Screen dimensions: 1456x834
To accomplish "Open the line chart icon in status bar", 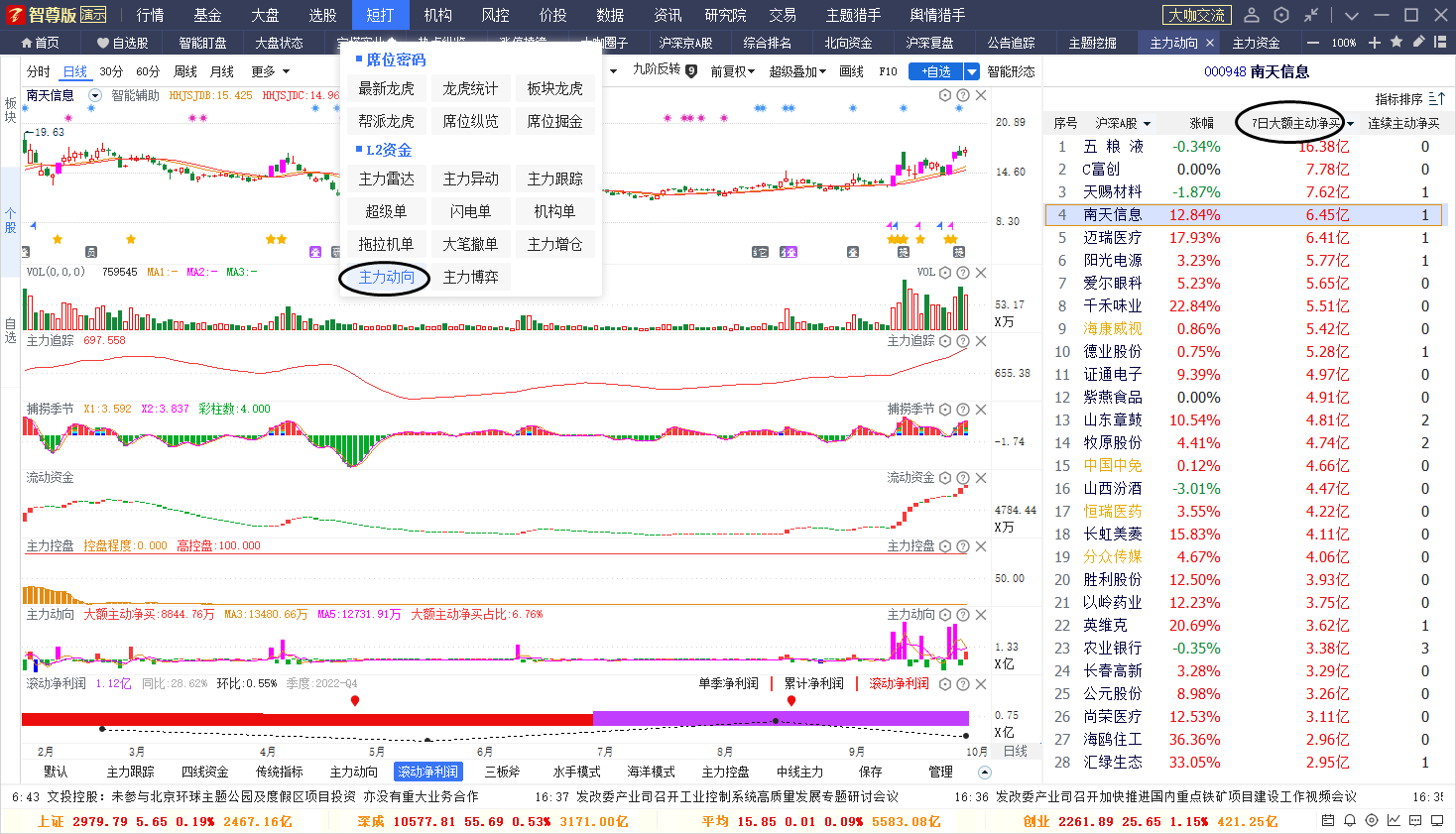I will tap(1394, 821).
